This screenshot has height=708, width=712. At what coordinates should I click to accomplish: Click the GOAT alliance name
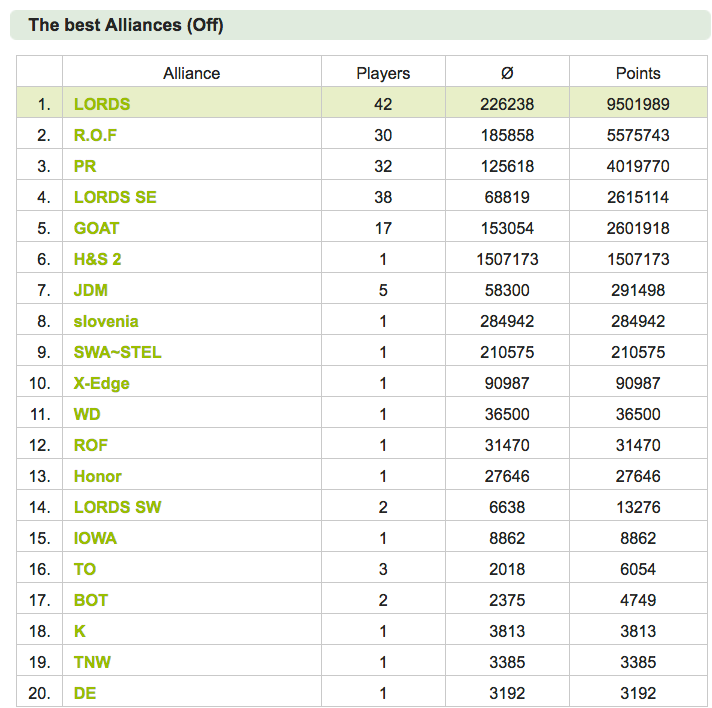(x=96, y=228)
